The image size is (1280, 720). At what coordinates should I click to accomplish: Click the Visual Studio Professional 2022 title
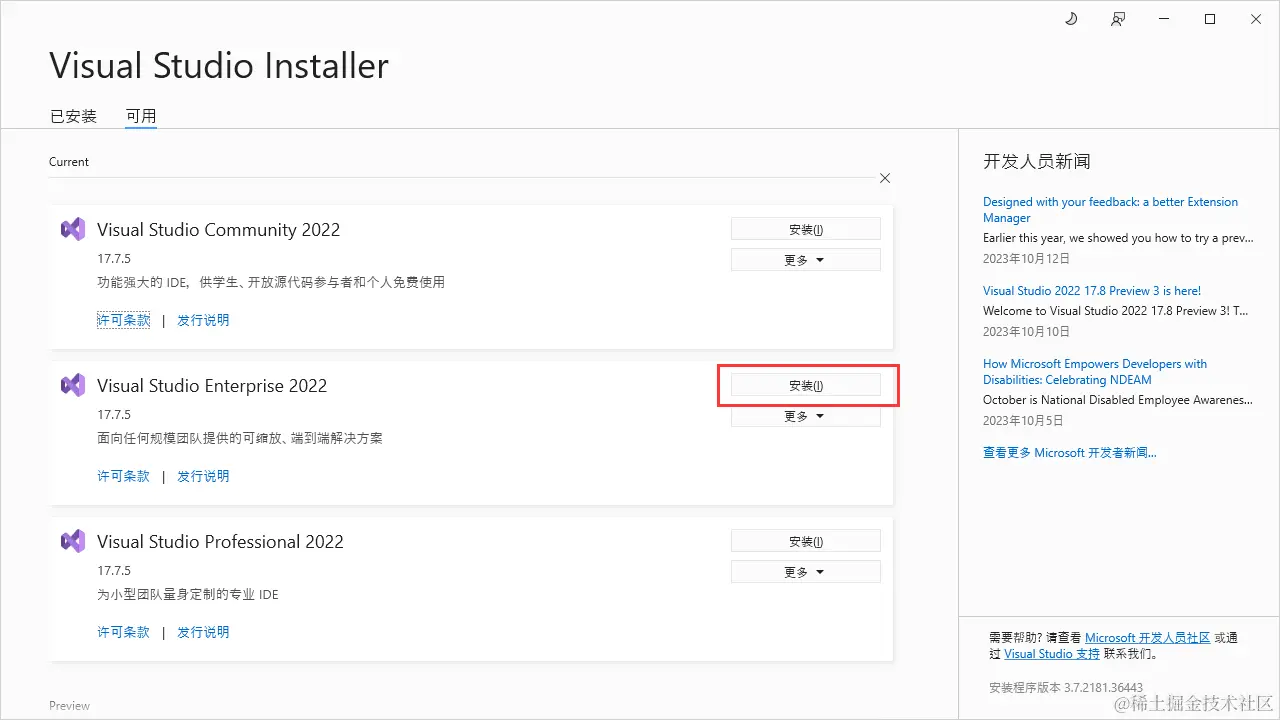click(x=220, y=542)
